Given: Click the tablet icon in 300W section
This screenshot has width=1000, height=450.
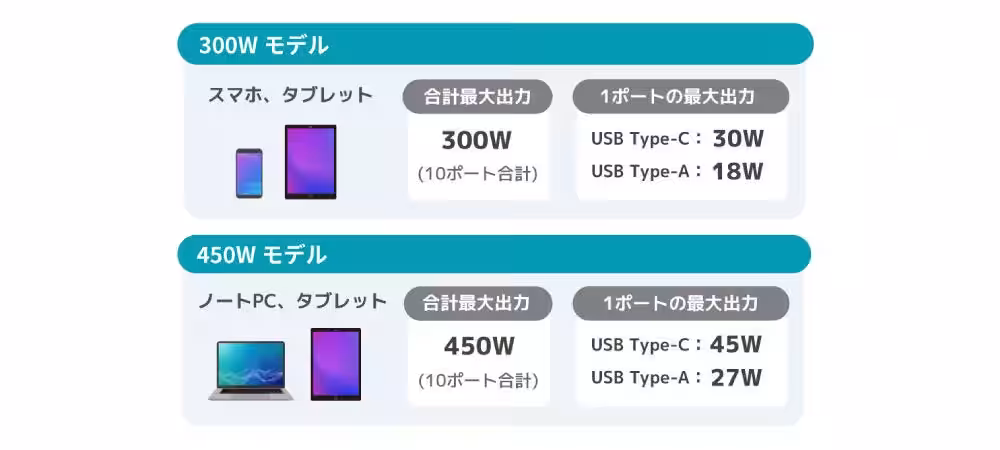Looking at the screenshot, I should pyautogui.click(x=310, y=162).
